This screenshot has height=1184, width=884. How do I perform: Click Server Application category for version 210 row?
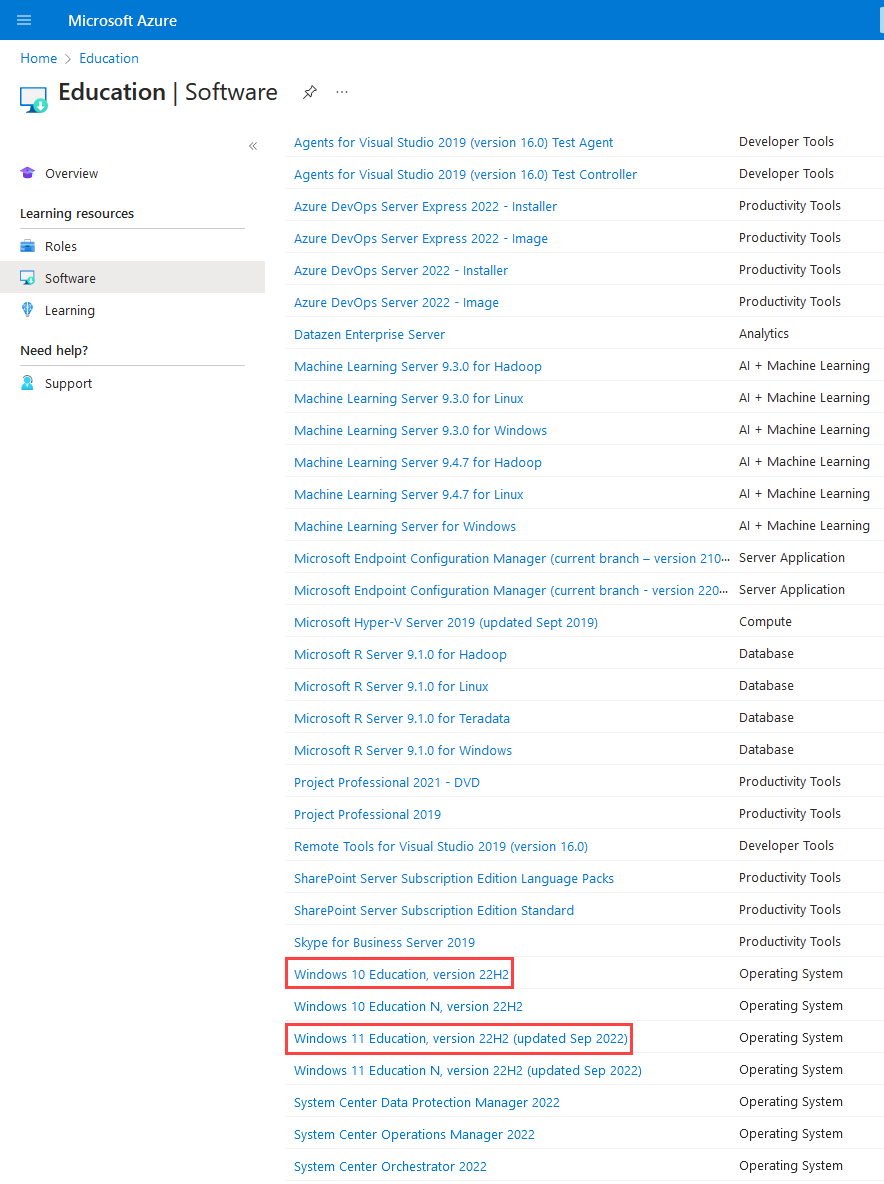point(792,558)
